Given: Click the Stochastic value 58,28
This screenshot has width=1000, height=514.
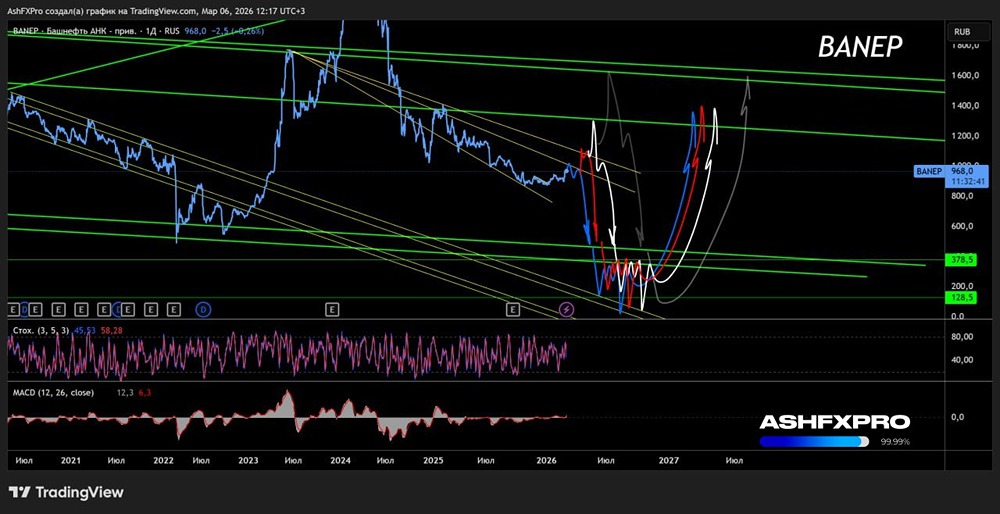Looking at the screenshot, I should [111, 330].
